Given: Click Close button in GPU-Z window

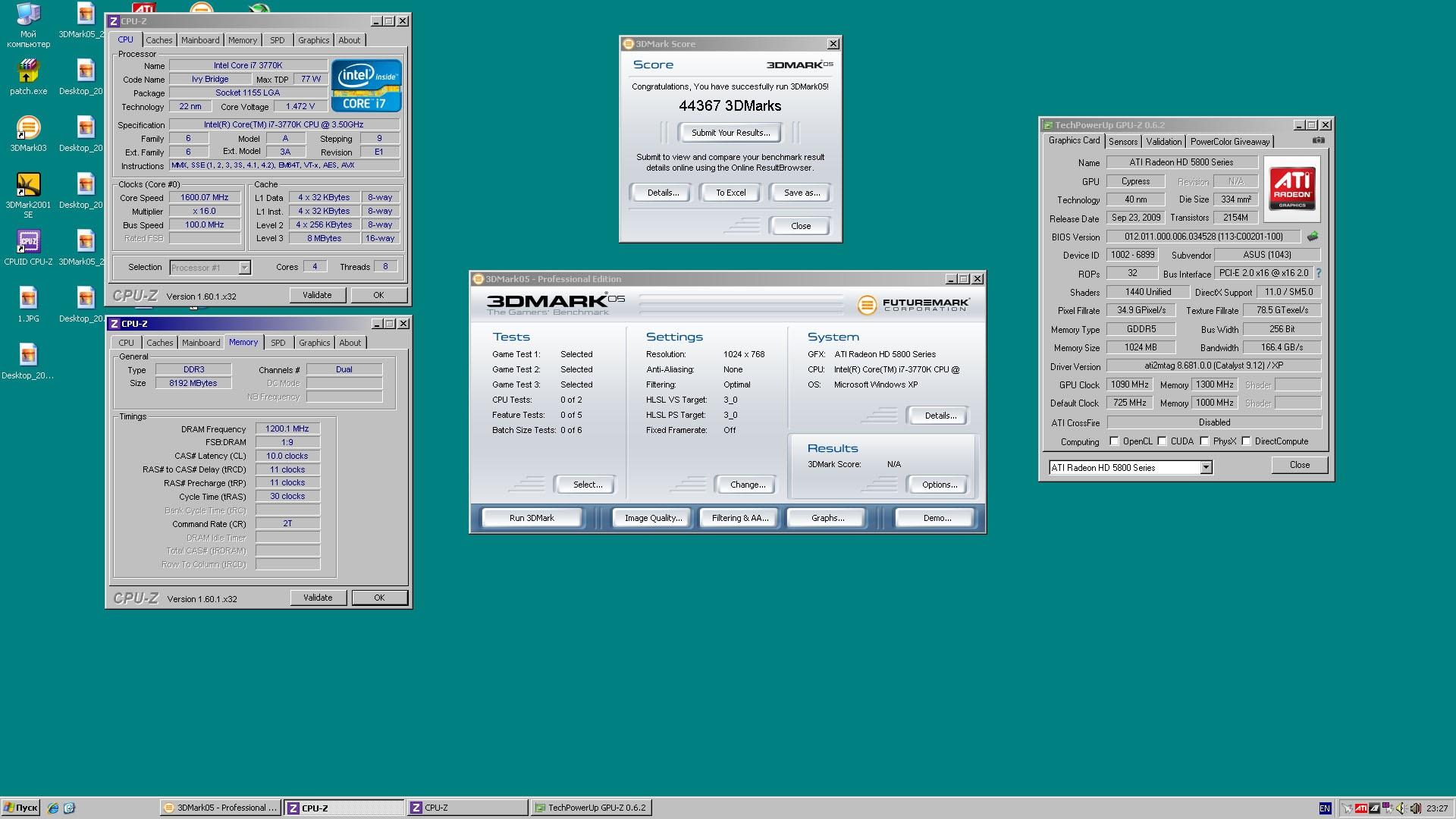Looking at the screenshot, I should [1299, 465].
